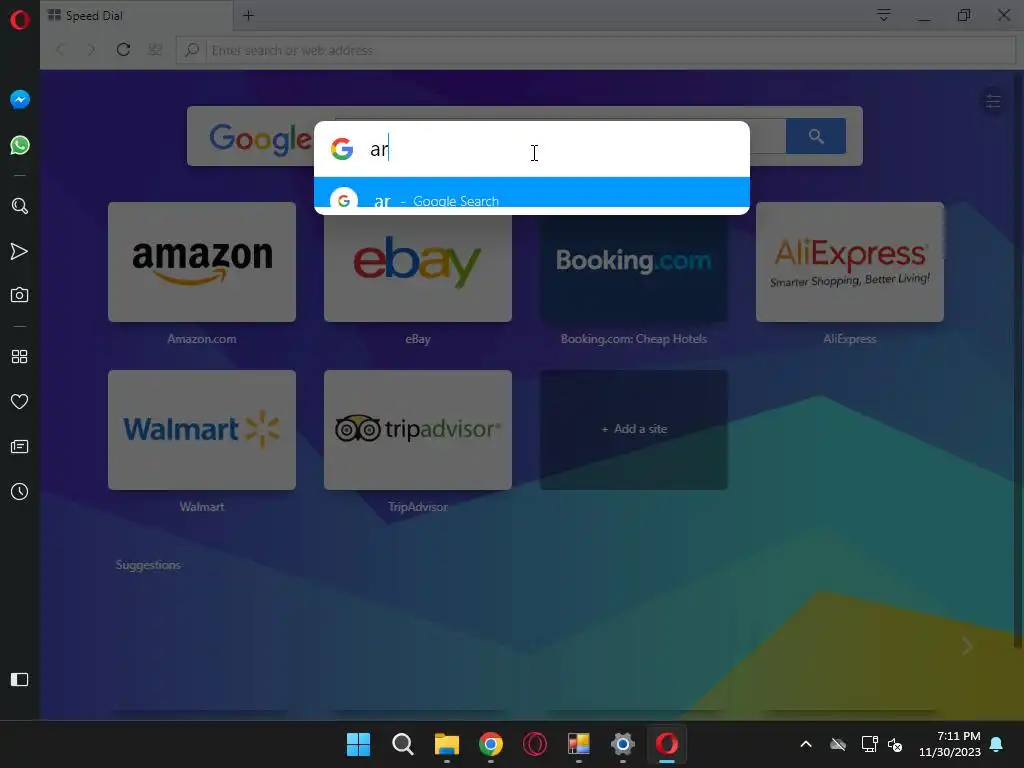Viewport: 1024px width, 768px height.
Task: Open the Settings gear in taskbar
Action: [622, 744]
